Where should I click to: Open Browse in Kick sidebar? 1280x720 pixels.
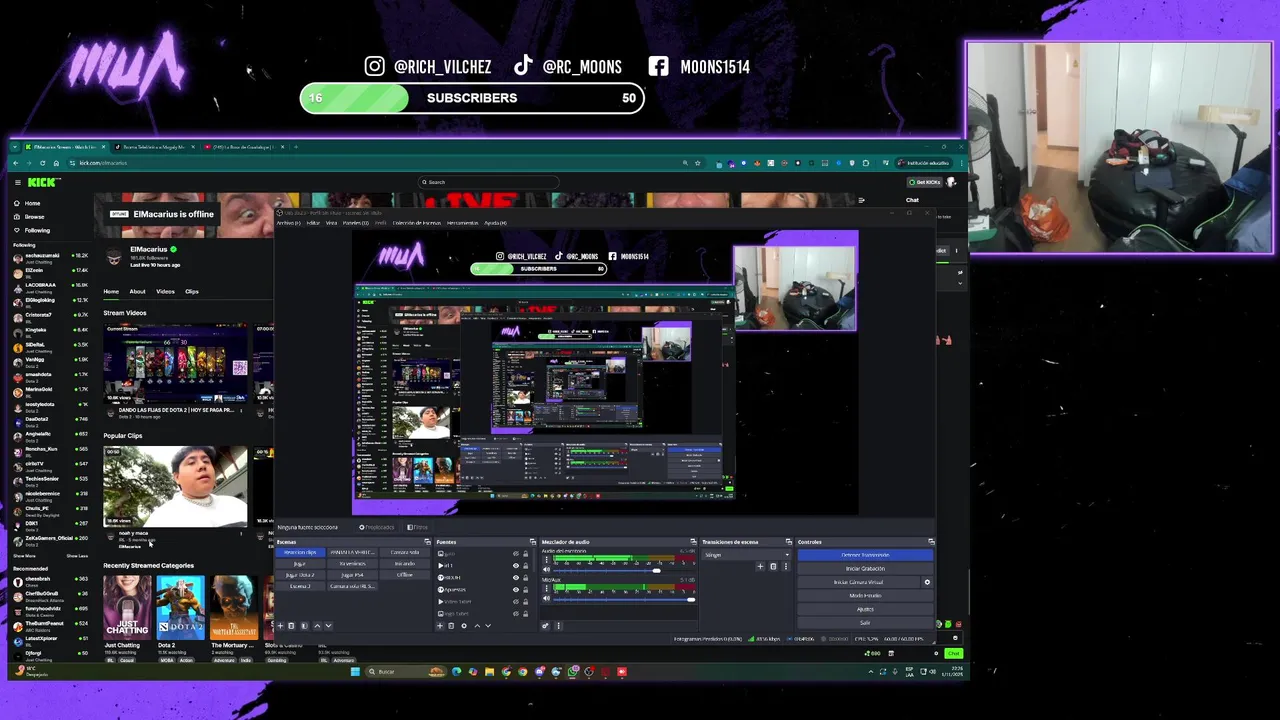(34, 217)
